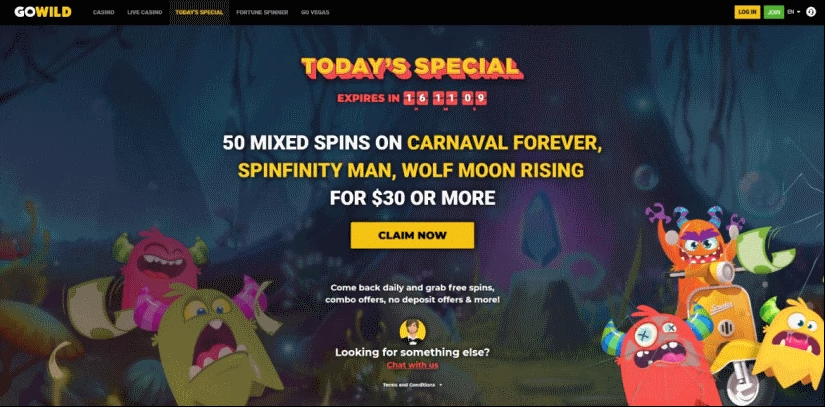Open Fortune Spinner from the navigation

(x=262, y=12)
